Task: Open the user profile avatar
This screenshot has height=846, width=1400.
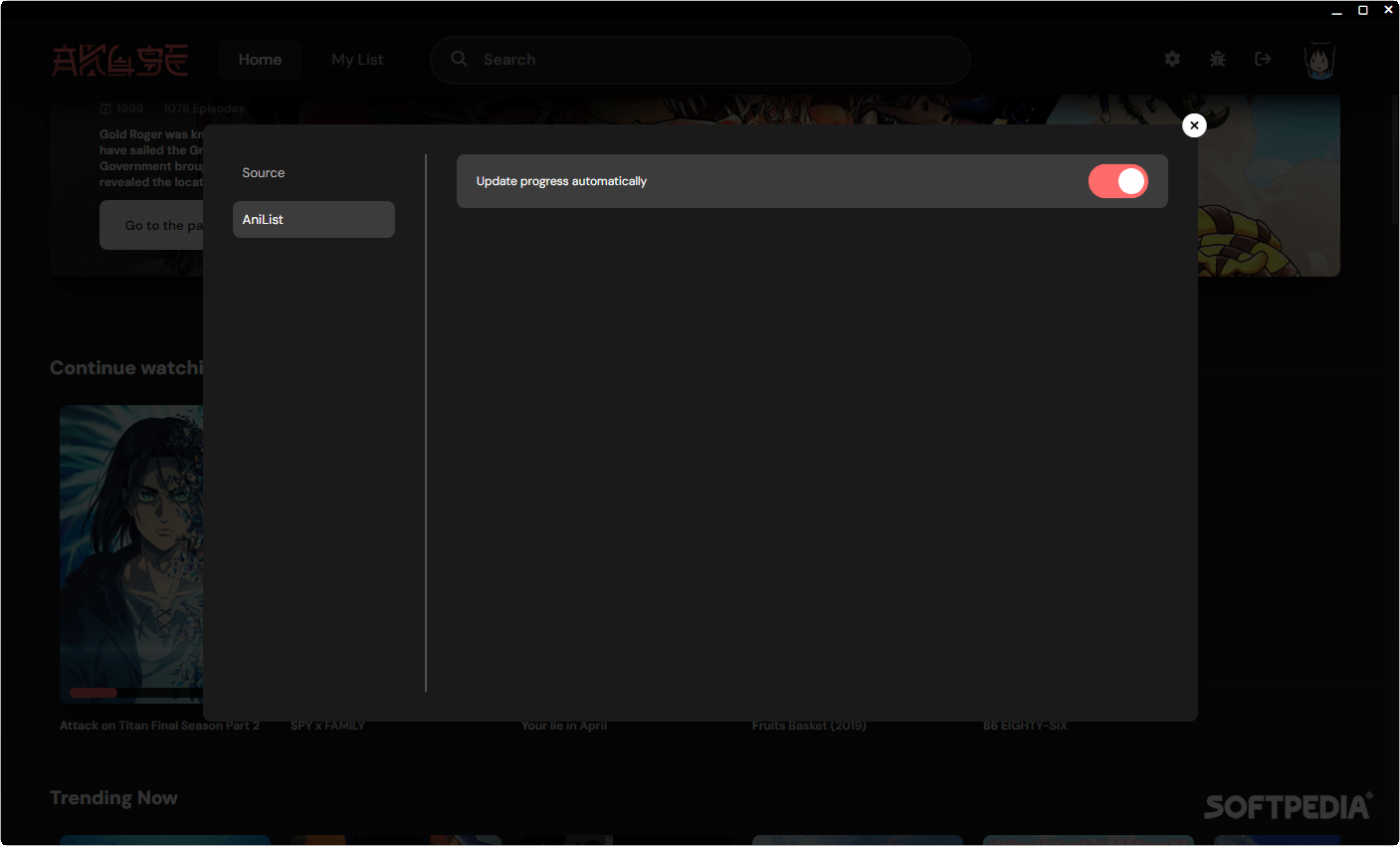Action: (1319, 60)
